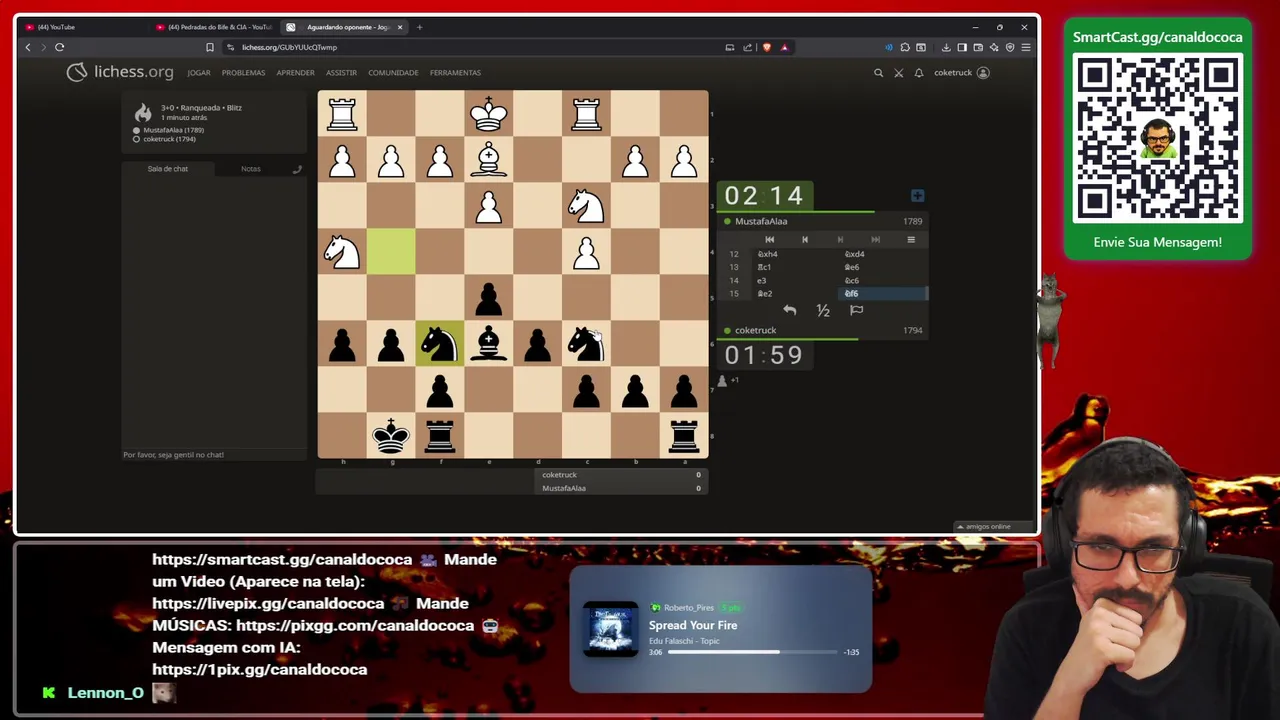The height and width of the screenshot is (720, 1280).
Task: Toggle the chat on/off switch beside Notas
Action: pyautogui.click(x=296, y=169)
